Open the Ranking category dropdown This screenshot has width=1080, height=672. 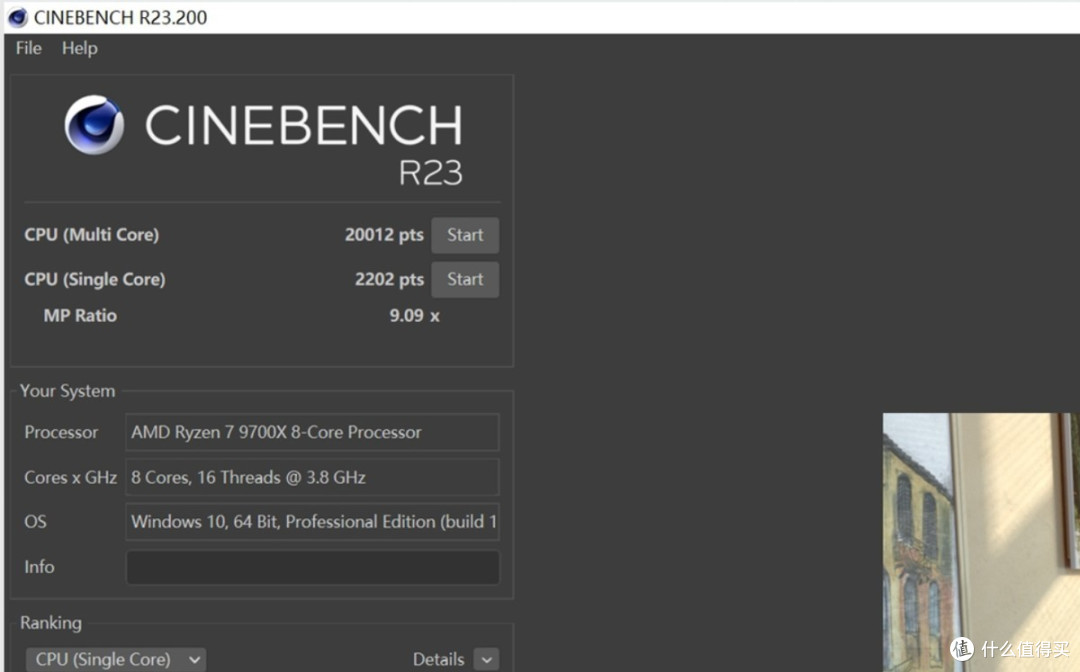pos(115,658)
